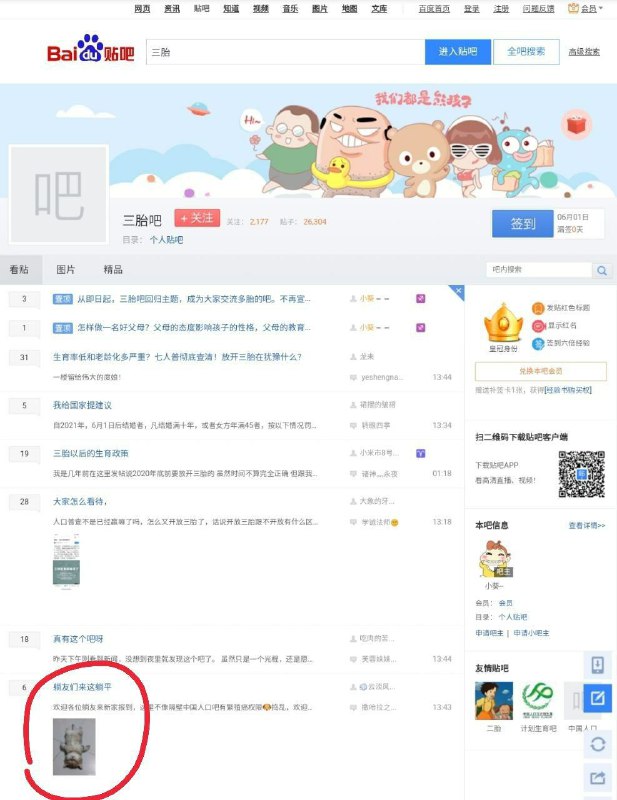Open post 猫友们来这躺平
The height and width of the screenshot is (800, 617).
pos(82,687)
